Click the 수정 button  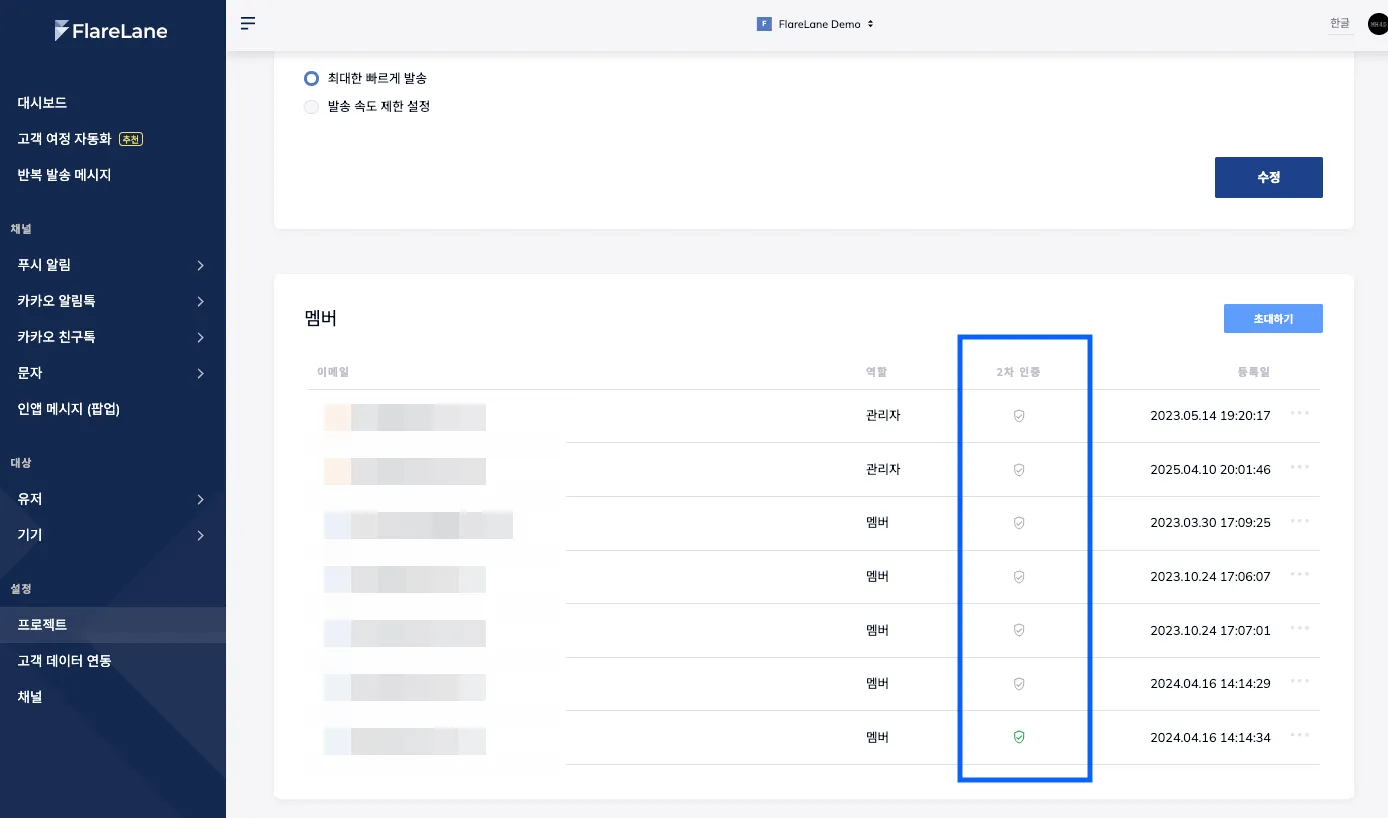pyautogui.click(x=1269, y=177)
